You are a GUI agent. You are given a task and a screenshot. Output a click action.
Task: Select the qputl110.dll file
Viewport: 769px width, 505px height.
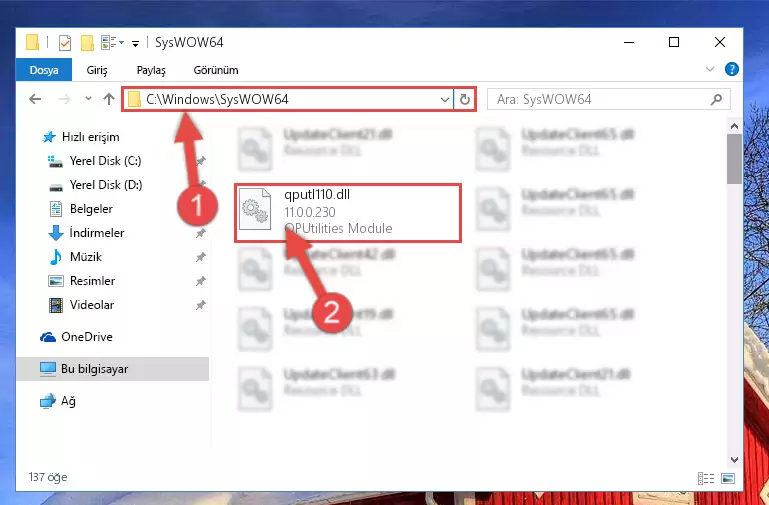pos(348,213)
